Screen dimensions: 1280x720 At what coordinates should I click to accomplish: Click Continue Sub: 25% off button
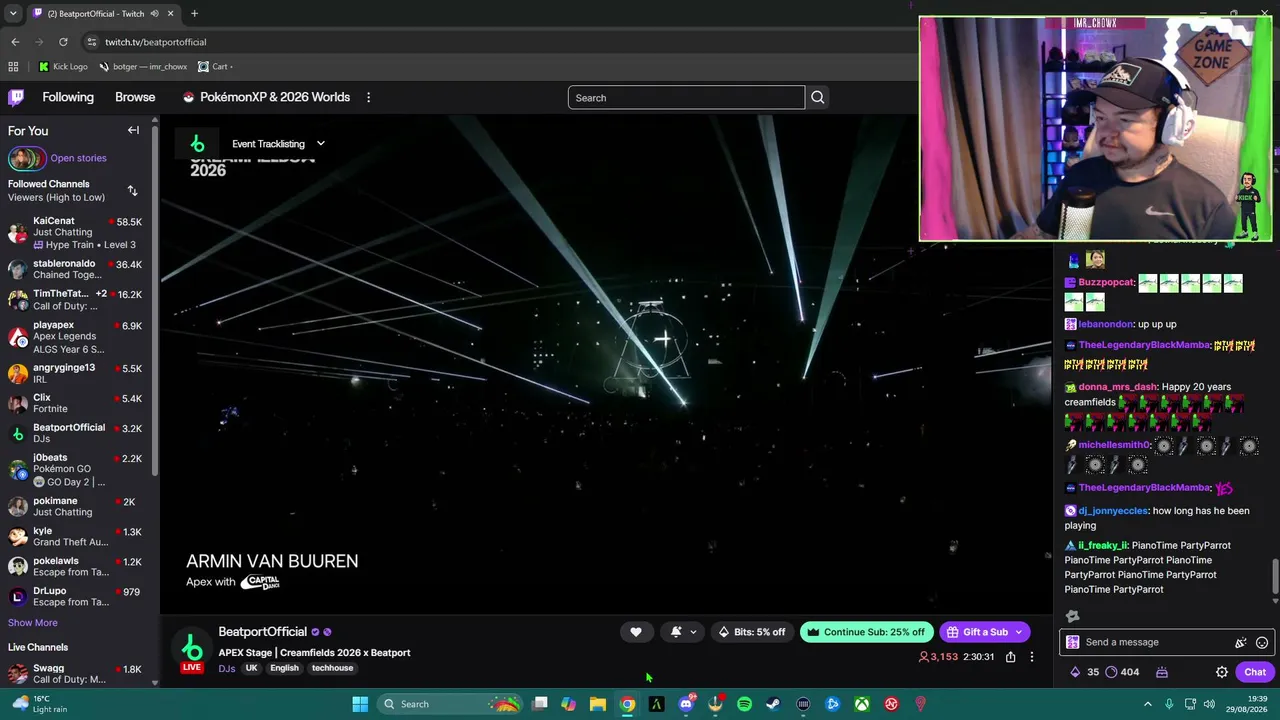tap(866, 632)
